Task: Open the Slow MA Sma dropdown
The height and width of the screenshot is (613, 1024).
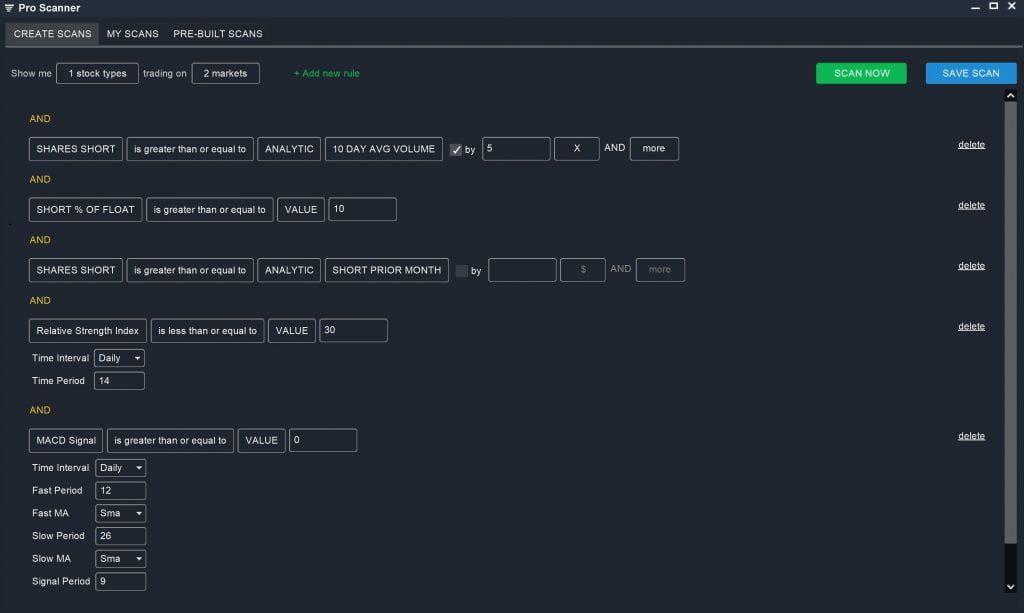Action: tap(121, 558)
